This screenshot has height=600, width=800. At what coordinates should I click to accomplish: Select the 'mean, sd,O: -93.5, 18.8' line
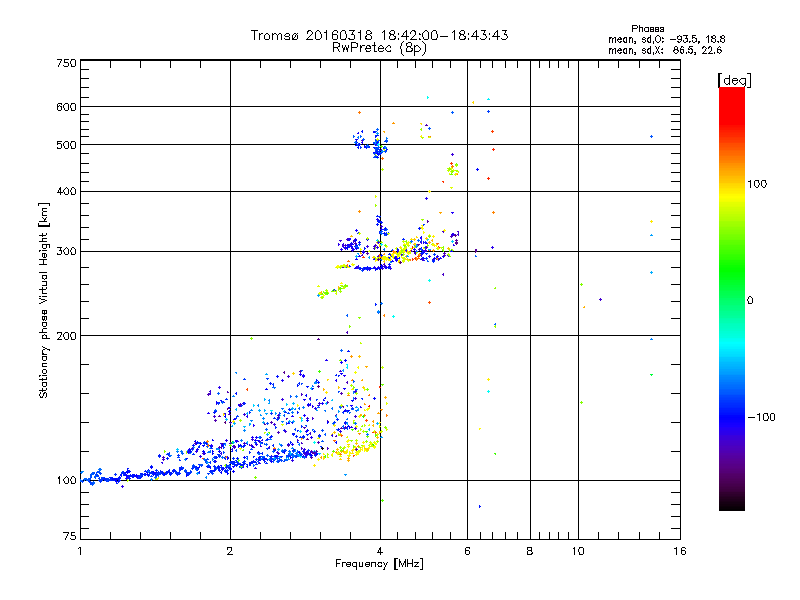point(666,40)
